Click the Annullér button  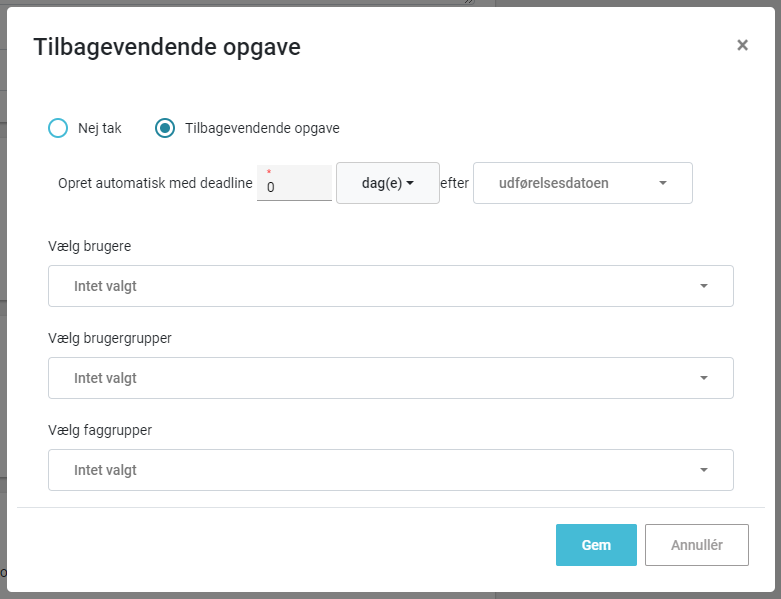[697, 545]
